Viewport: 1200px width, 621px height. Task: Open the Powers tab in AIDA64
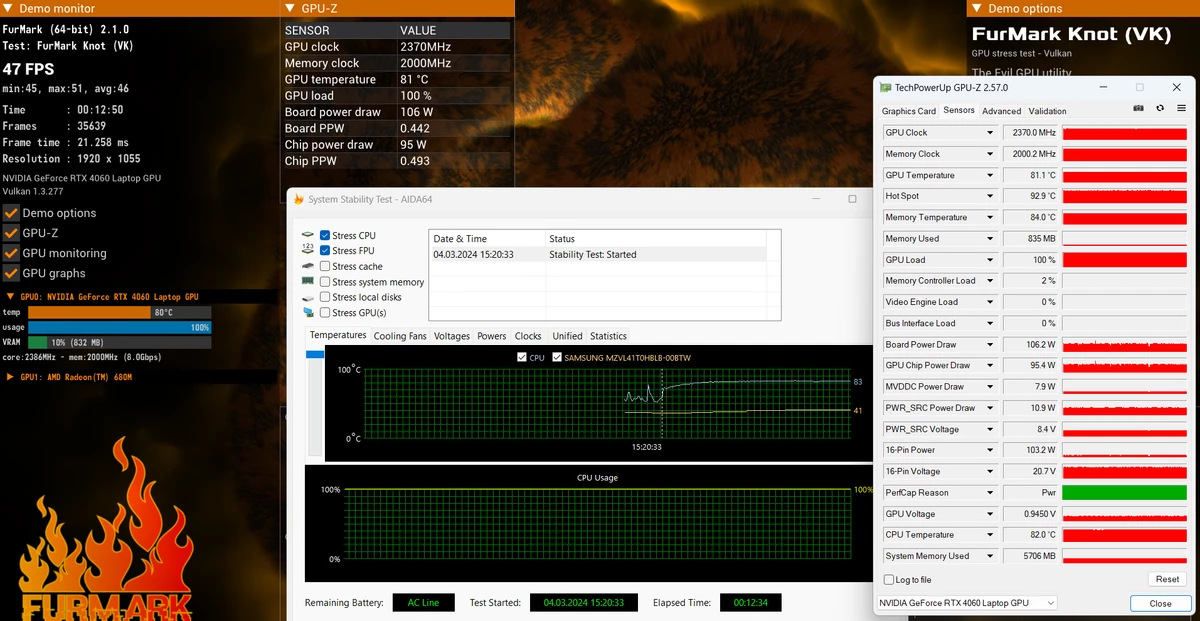pos(492,336)
